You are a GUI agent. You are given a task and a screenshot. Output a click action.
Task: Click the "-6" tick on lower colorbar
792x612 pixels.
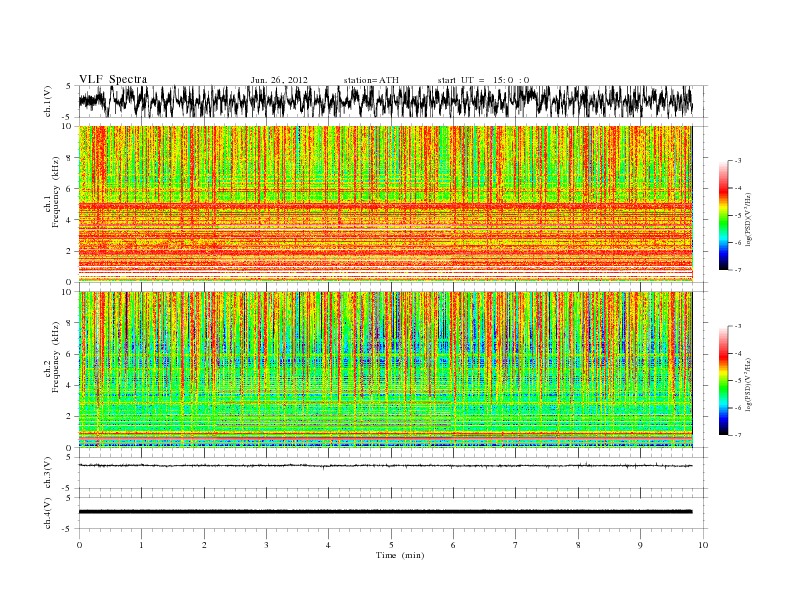pyautogui.click(x=737, y=407)
